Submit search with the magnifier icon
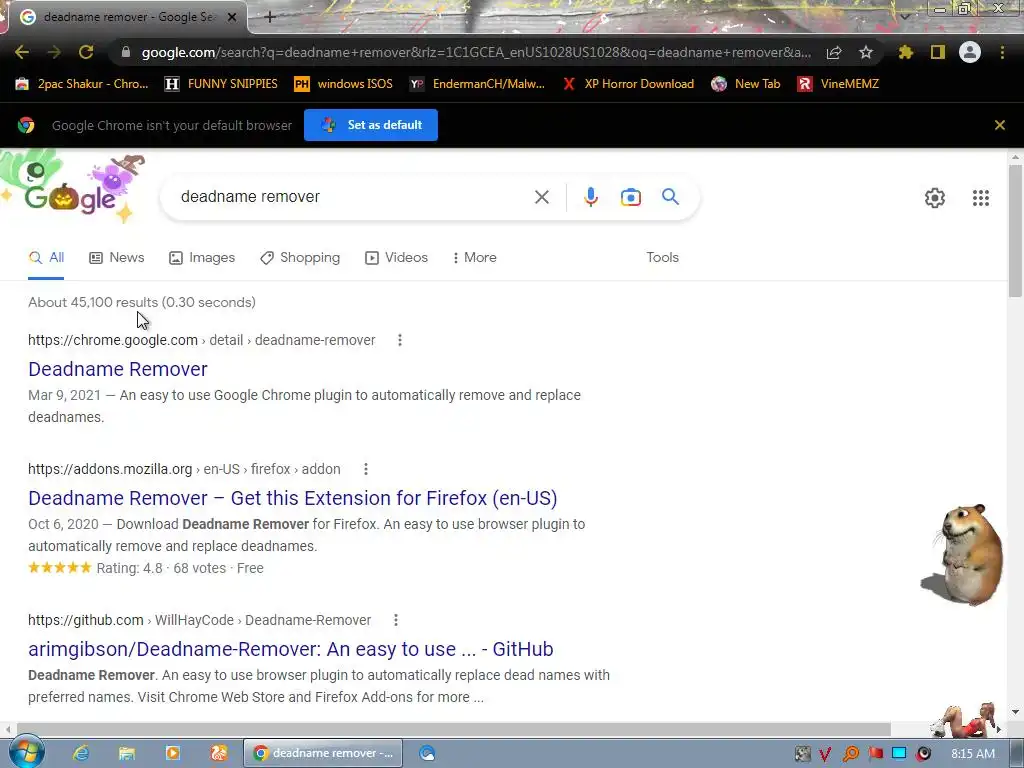This screenshot has height=768, width=1024. click(x=671, y=197)
